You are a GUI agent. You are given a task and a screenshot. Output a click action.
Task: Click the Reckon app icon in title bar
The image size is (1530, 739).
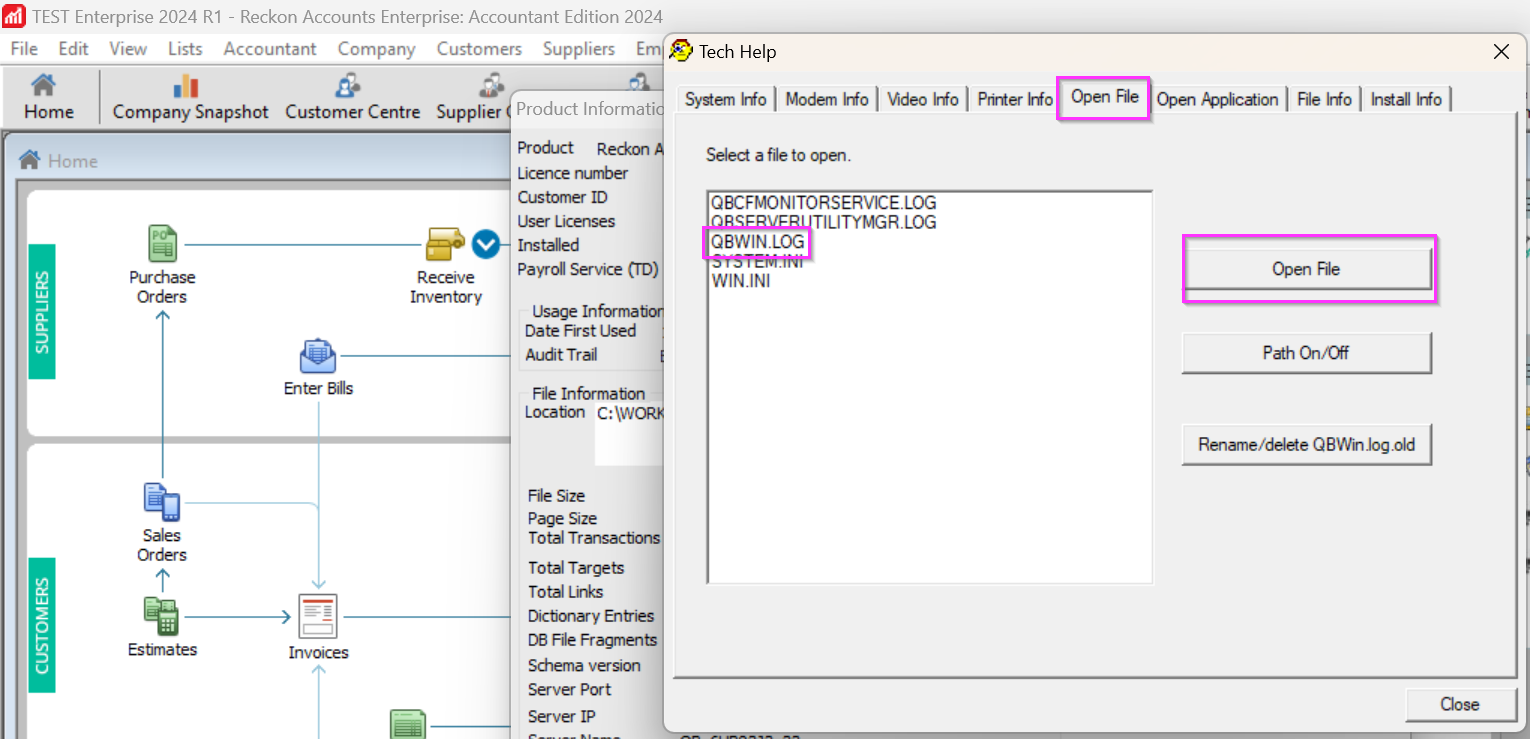point(13,17)
